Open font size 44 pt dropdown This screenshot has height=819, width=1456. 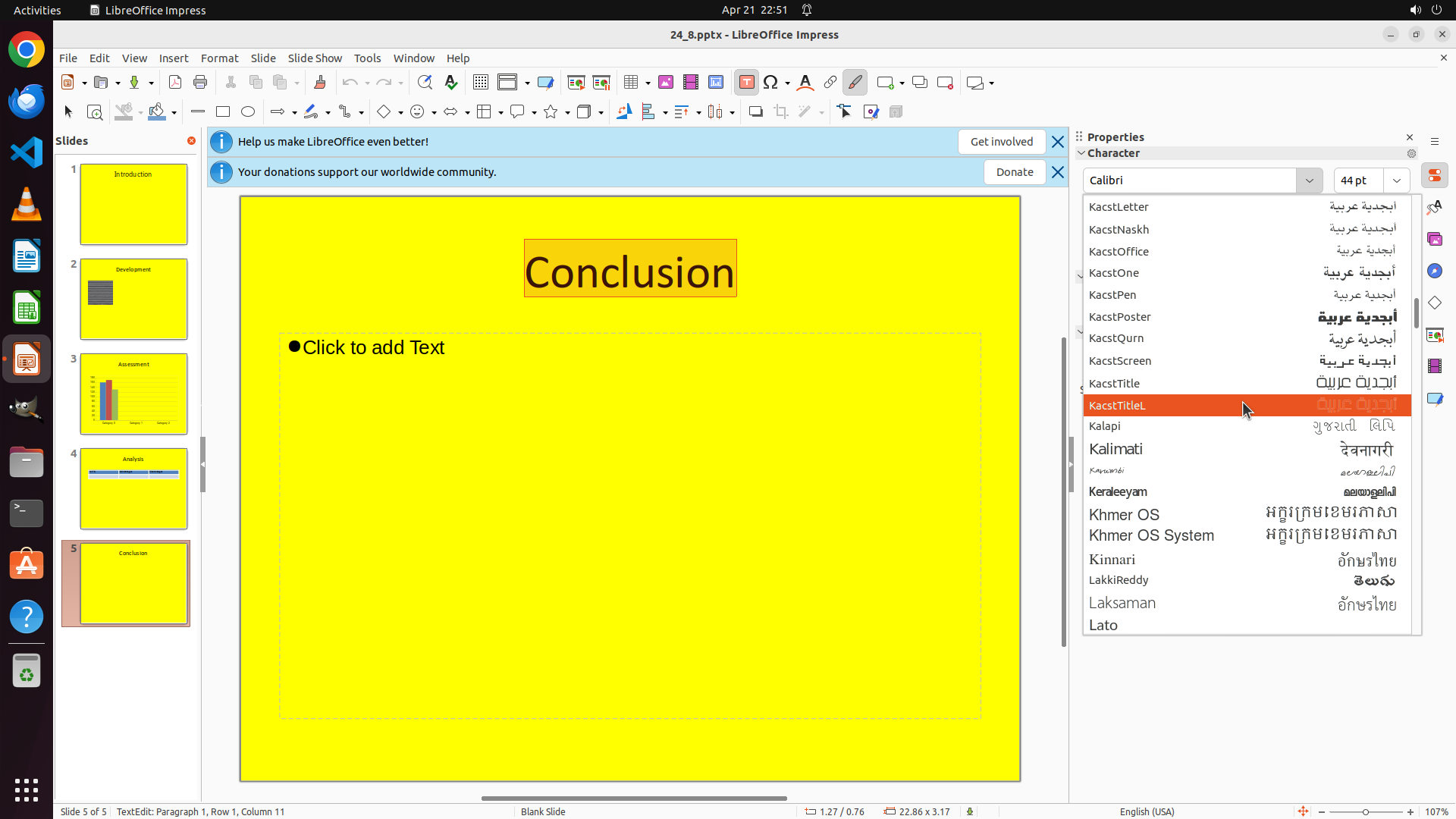[x=1396, y=180]
